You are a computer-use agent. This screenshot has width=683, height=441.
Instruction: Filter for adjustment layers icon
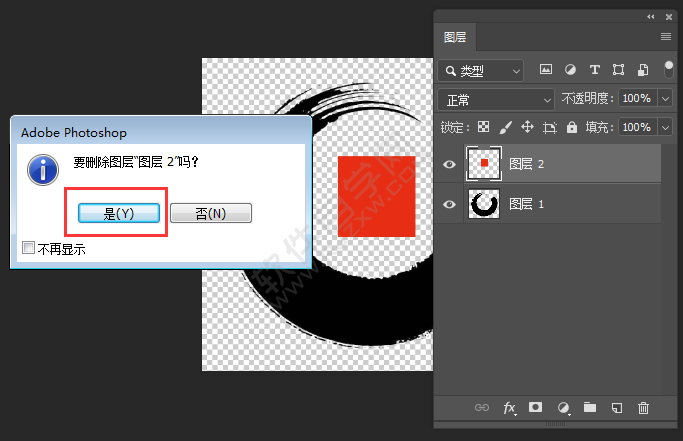(x=570, y=70)
